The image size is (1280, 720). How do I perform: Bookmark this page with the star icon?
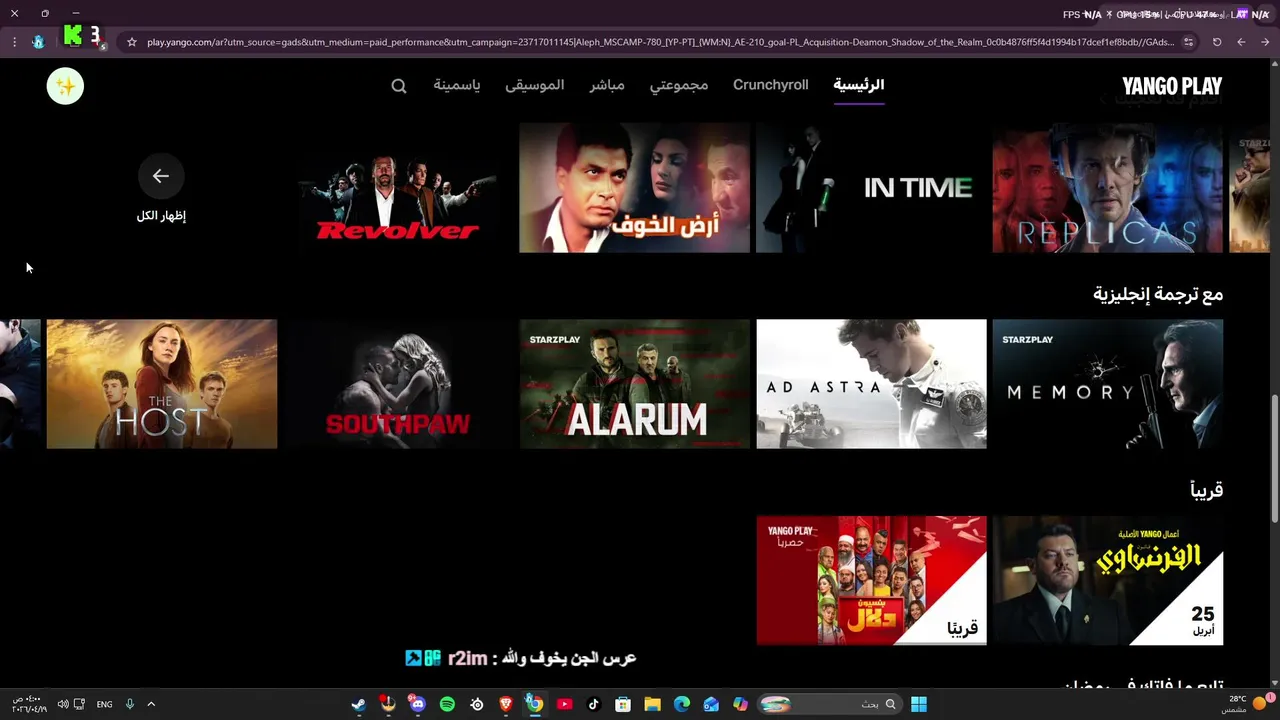pyautogui.click(x=131, y=42)
